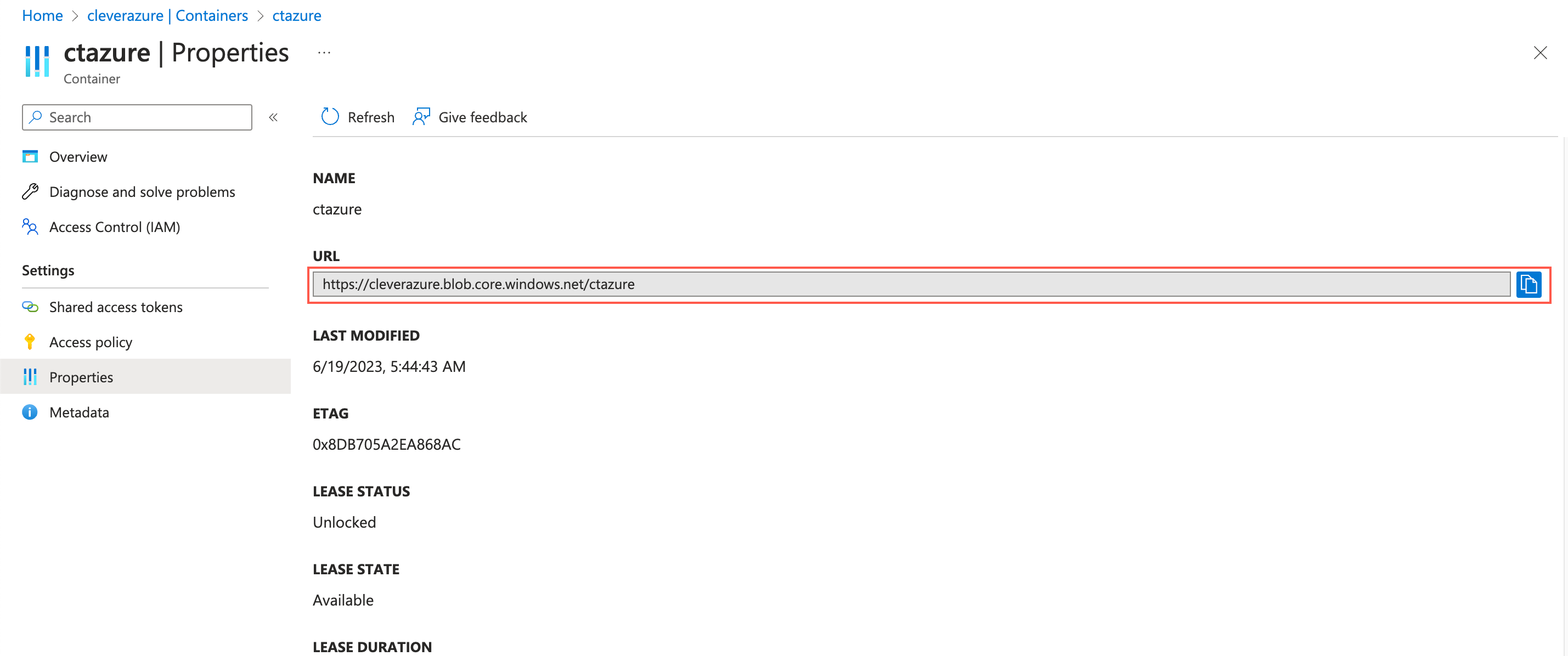The image size is (1568, 656).
Task: Click the lease status value Unlocked
Action: coord(344,522)
